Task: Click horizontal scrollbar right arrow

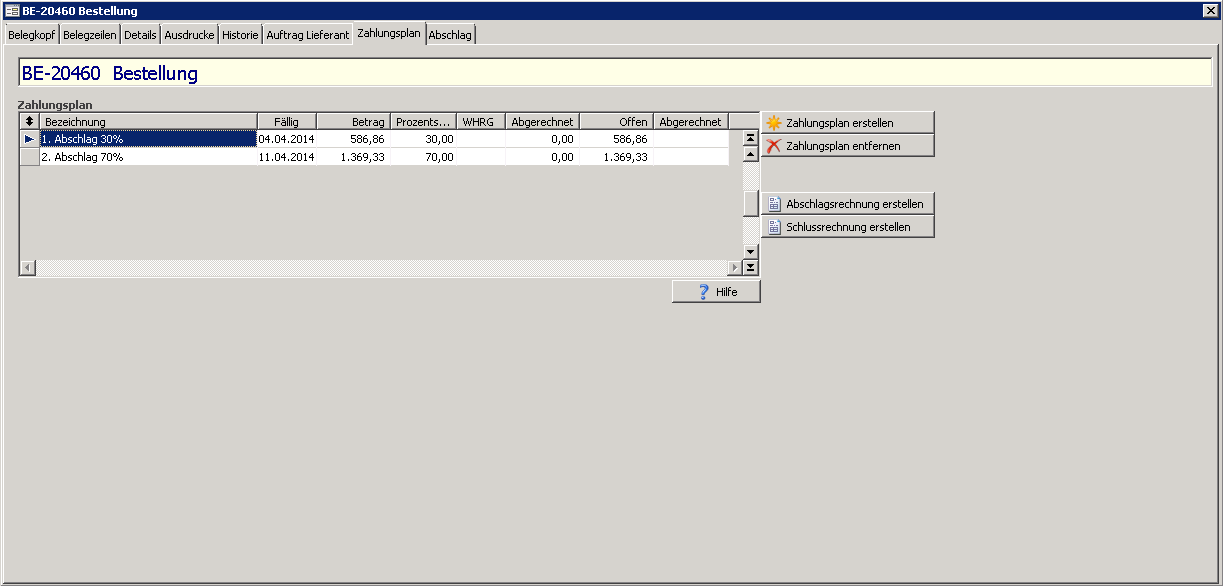Action: [x=734, y=267]
